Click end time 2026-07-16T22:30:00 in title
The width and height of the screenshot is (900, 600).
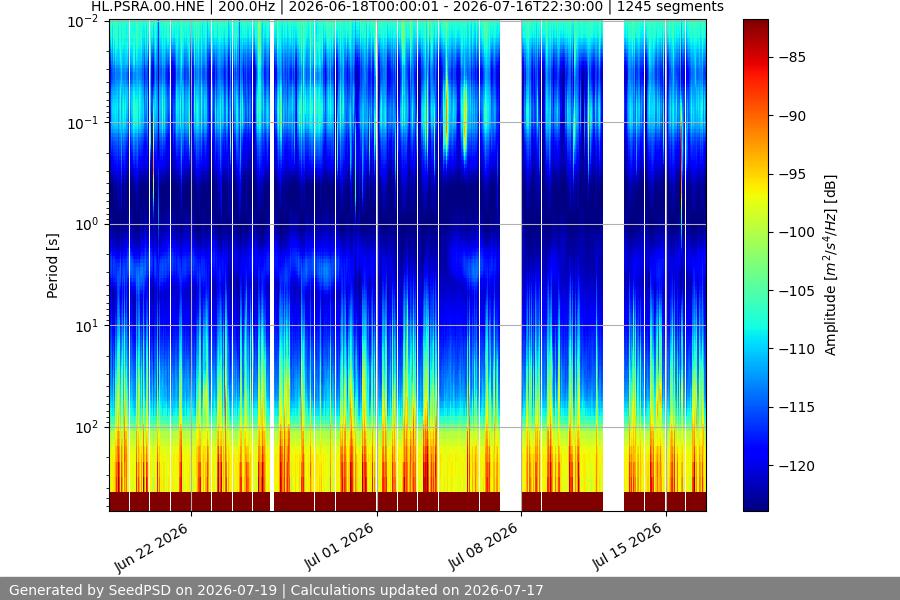point(528,7)
